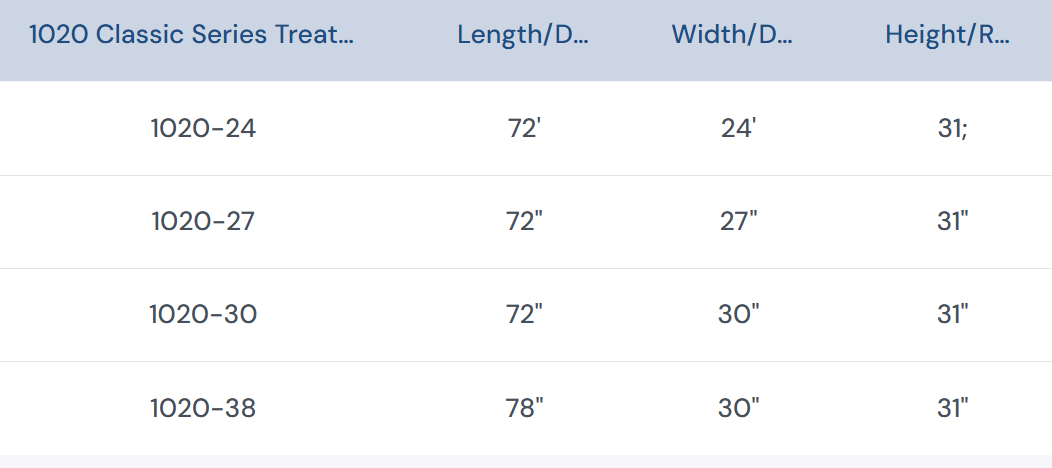1052x468 pixels.
Task: Select the length cell reading 72'
Action: 523,128
